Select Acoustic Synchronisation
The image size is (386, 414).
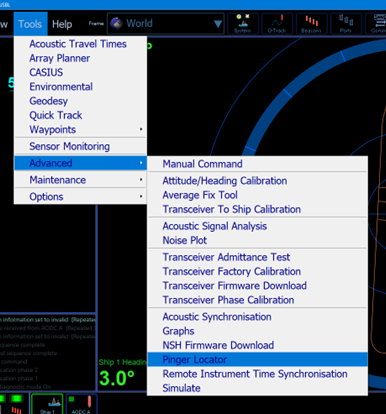pos(257,317)
